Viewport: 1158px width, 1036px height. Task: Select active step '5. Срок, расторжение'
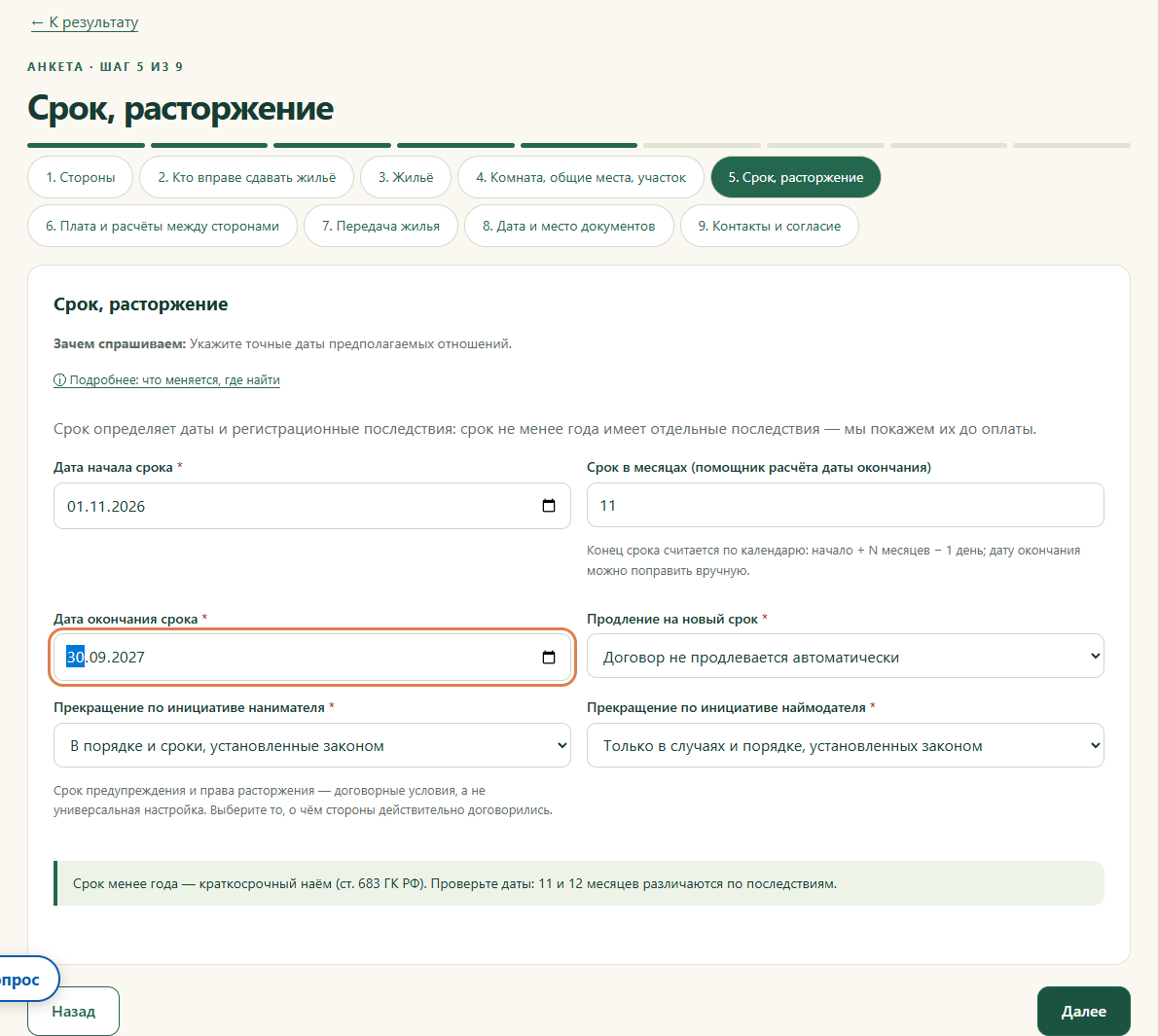795,177
